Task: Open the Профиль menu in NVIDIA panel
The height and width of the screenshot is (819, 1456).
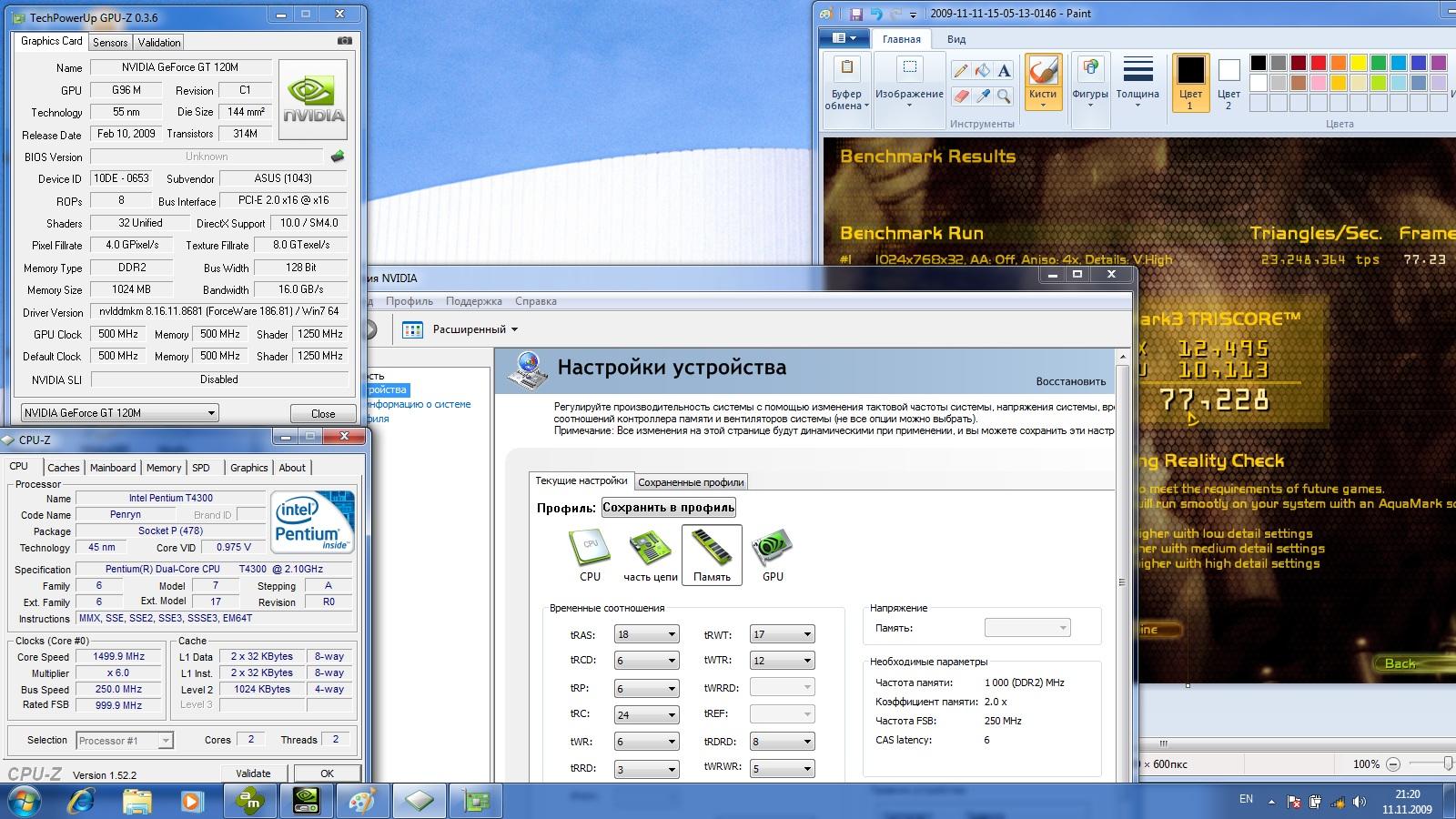Action: click(409, 301)
